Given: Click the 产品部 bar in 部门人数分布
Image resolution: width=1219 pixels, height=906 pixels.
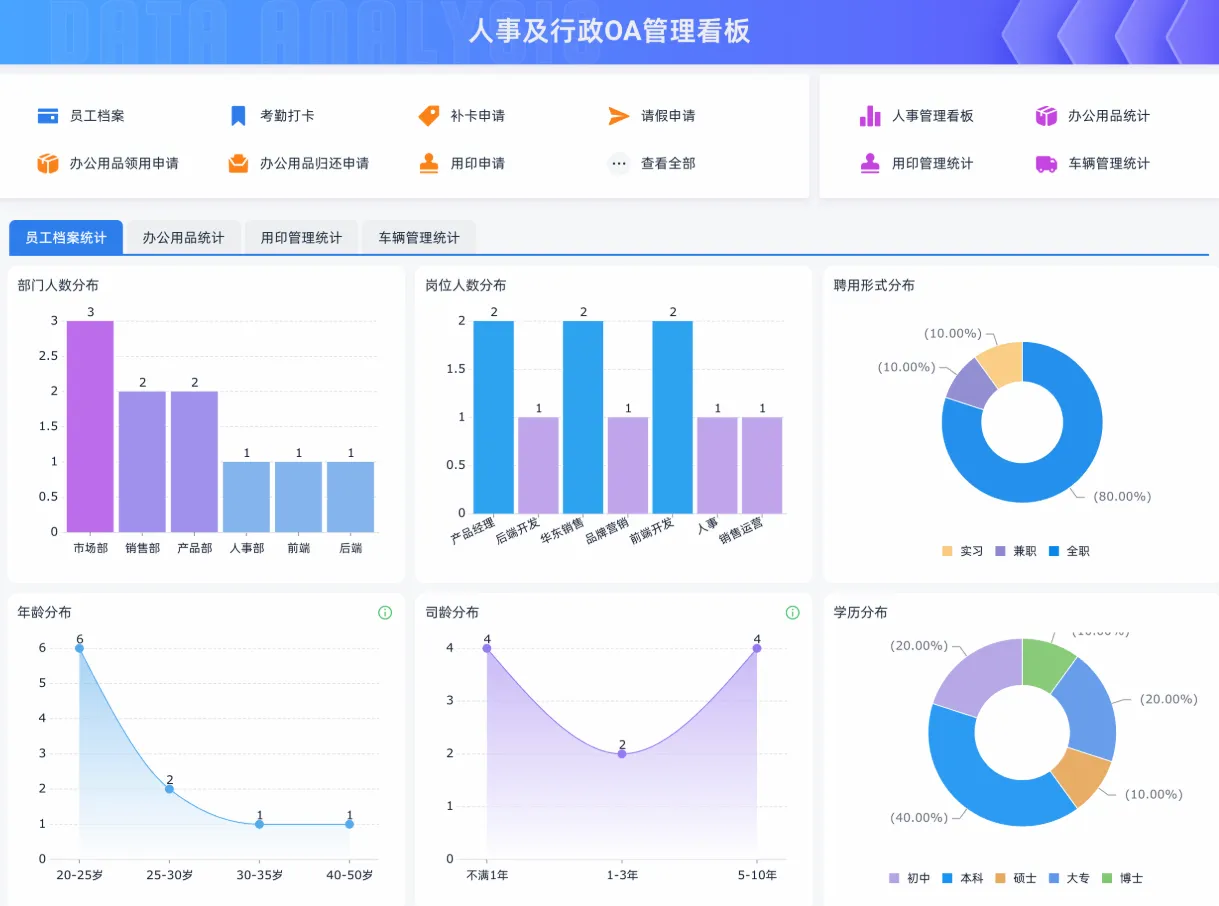Looking at the screenshot, I should 194,461.
